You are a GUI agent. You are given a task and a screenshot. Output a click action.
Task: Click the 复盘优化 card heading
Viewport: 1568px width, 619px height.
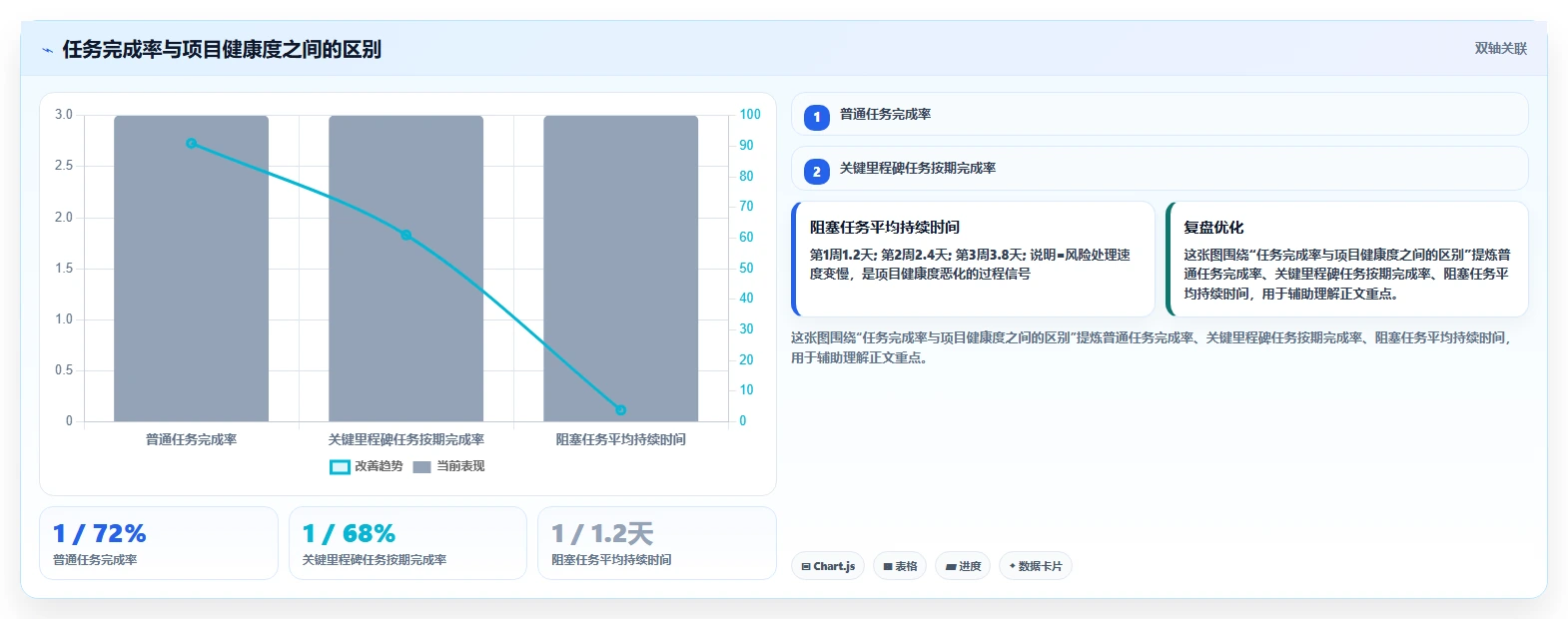point(1213,228)
